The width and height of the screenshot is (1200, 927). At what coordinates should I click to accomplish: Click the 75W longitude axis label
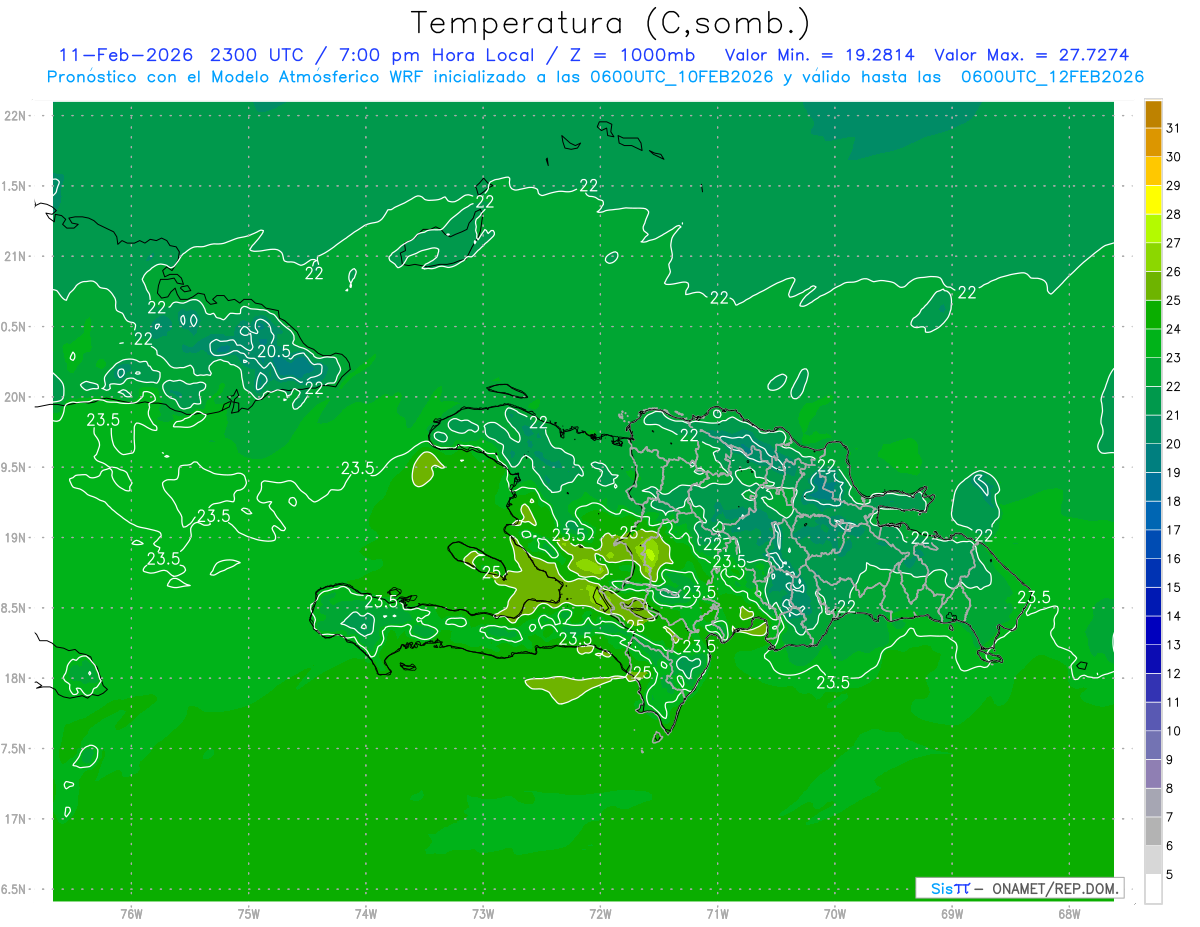pos(249,913)
